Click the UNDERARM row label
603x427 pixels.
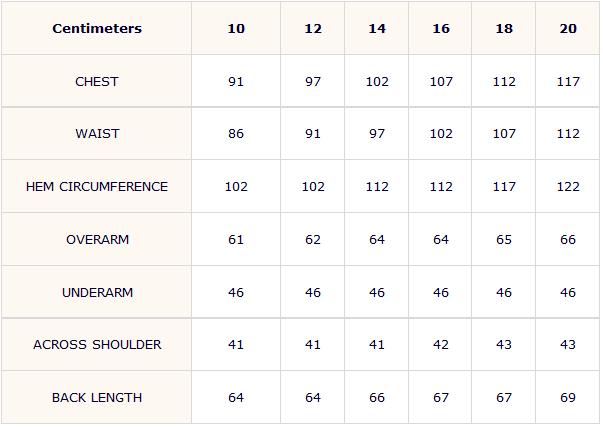97,293
